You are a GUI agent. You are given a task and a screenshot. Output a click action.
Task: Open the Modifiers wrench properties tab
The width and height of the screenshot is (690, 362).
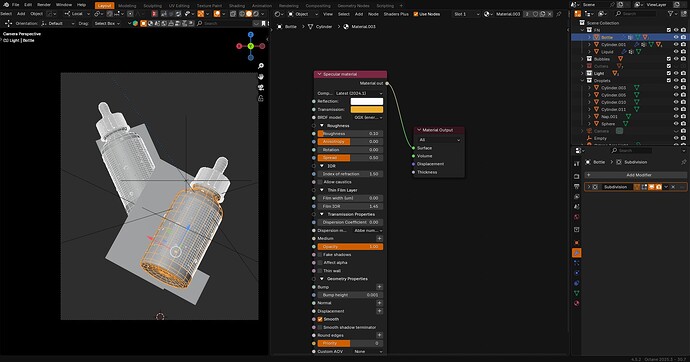point(577,253)
